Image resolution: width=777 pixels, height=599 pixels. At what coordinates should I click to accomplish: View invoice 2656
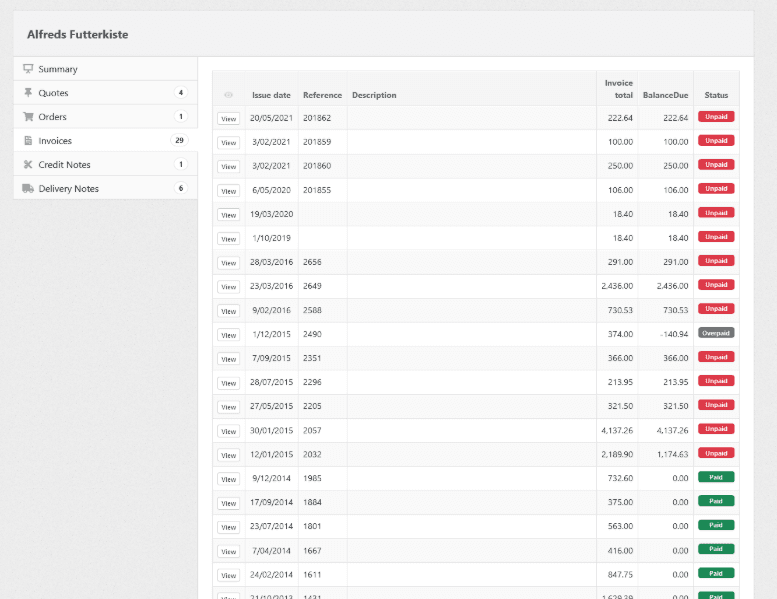pos(228,263)
